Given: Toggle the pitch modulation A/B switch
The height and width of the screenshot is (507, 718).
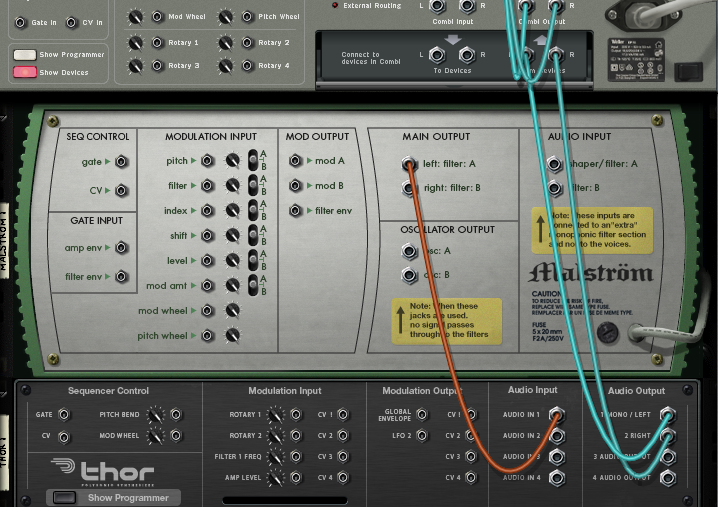Looking at the screenshot, I should 254,160.
